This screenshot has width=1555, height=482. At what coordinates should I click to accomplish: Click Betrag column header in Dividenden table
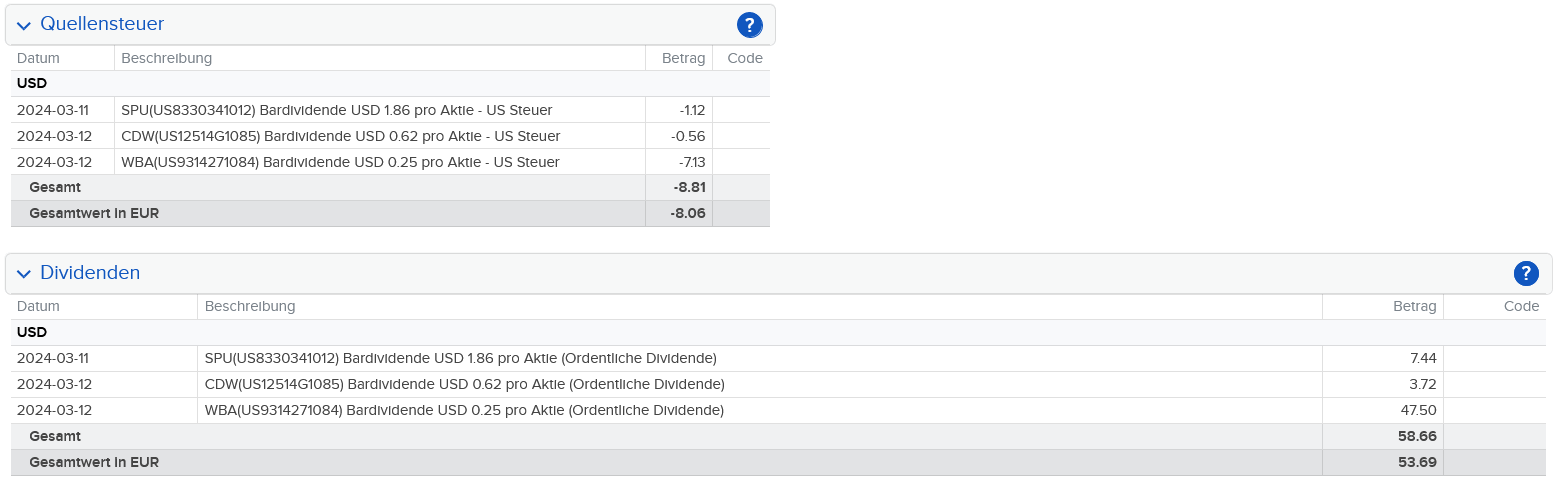point(1414,306)
